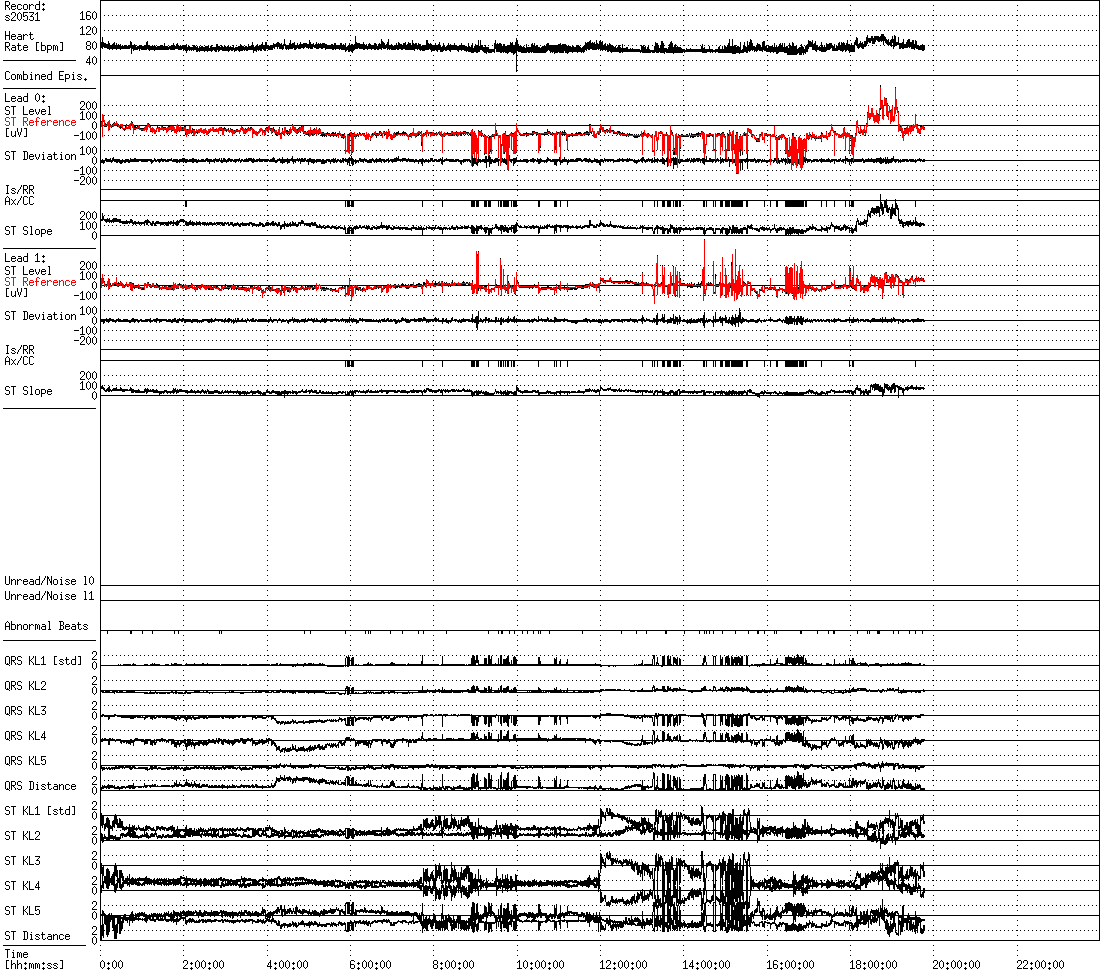The height and width of the screenshot is (970, 1100).
Task: Select the Lead 0 heading
Action: 25,98
